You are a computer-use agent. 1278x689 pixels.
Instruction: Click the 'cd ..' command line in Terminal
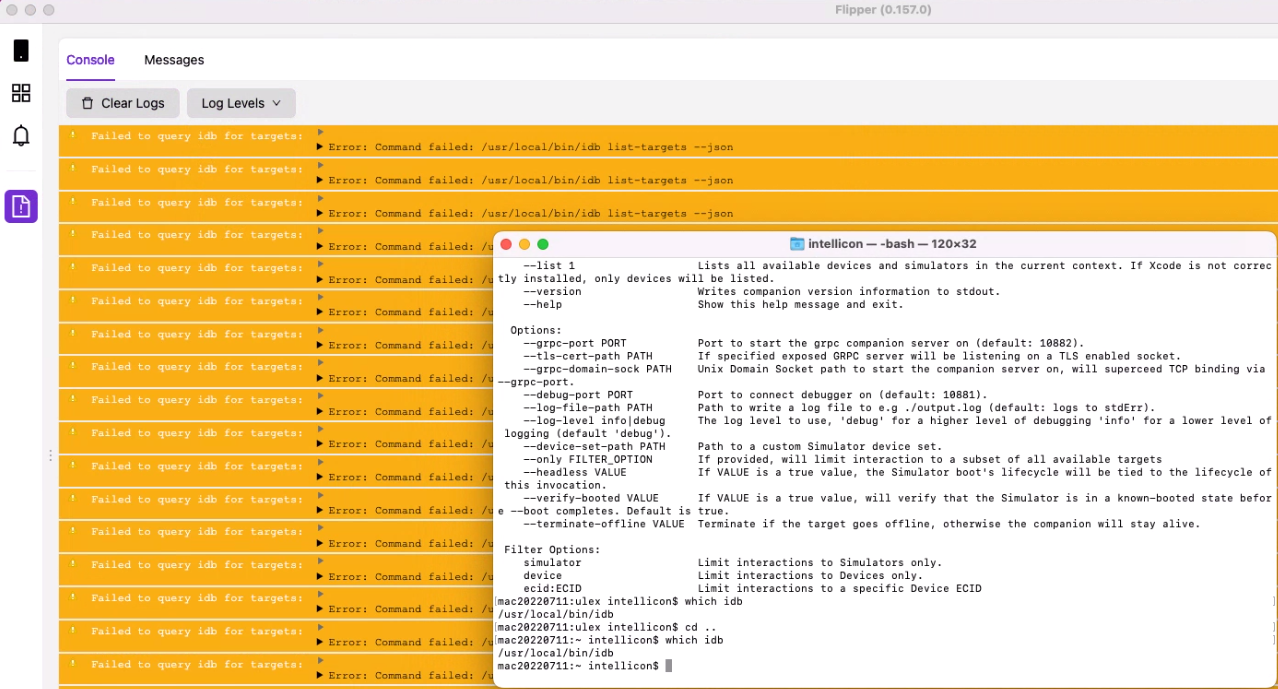click(607, 627)
